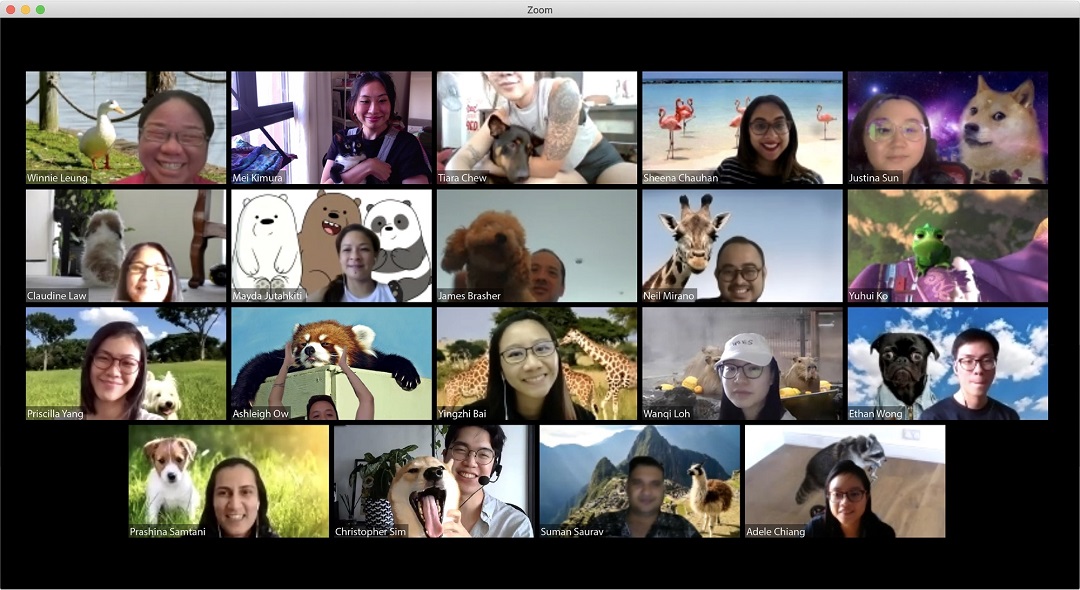Click Tiara Chew's video tile

537,127
